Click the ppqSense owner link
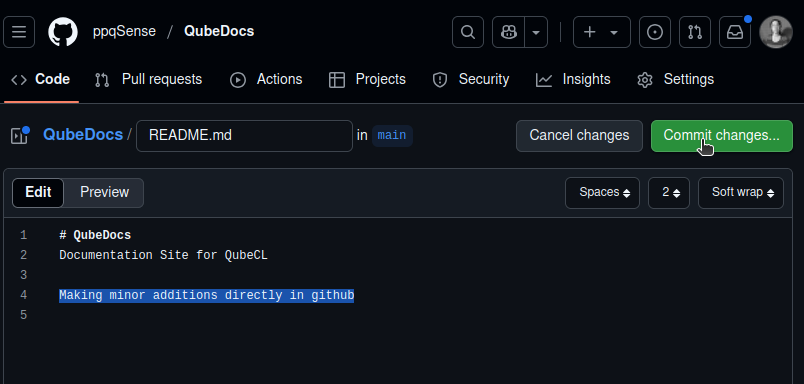 124,31
